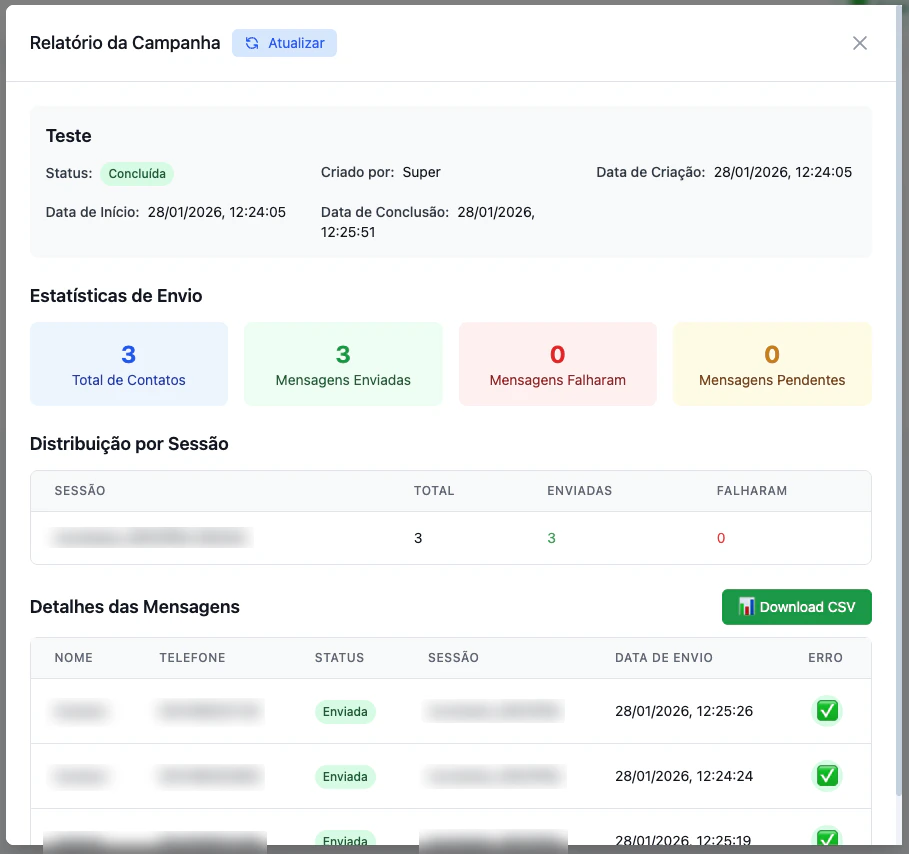Select the Total de Contatos card
909x854 pixels.
129,364
